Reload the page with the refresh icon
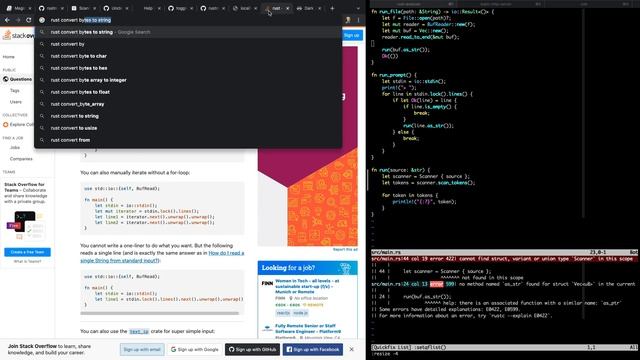Viewport: 640px width, 360px height. point(29,20)
